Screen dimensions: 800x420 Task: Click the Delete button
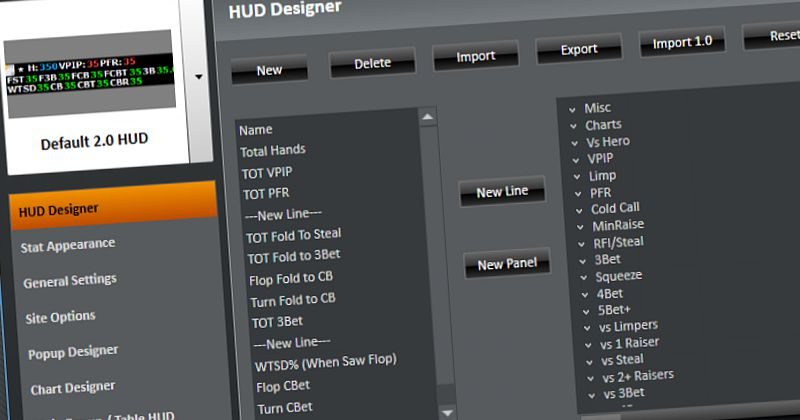pos(372,63)
